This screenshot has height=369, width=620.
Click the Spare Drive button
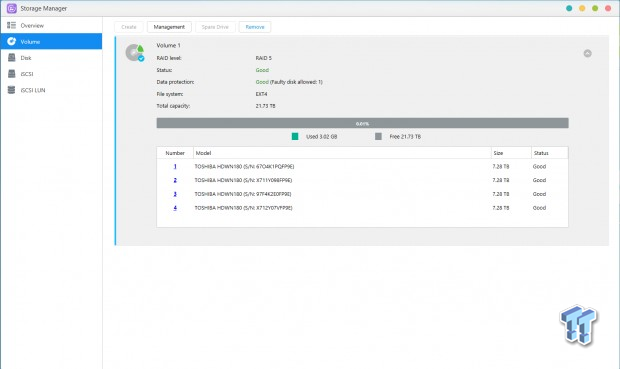(x=215, y=27)
